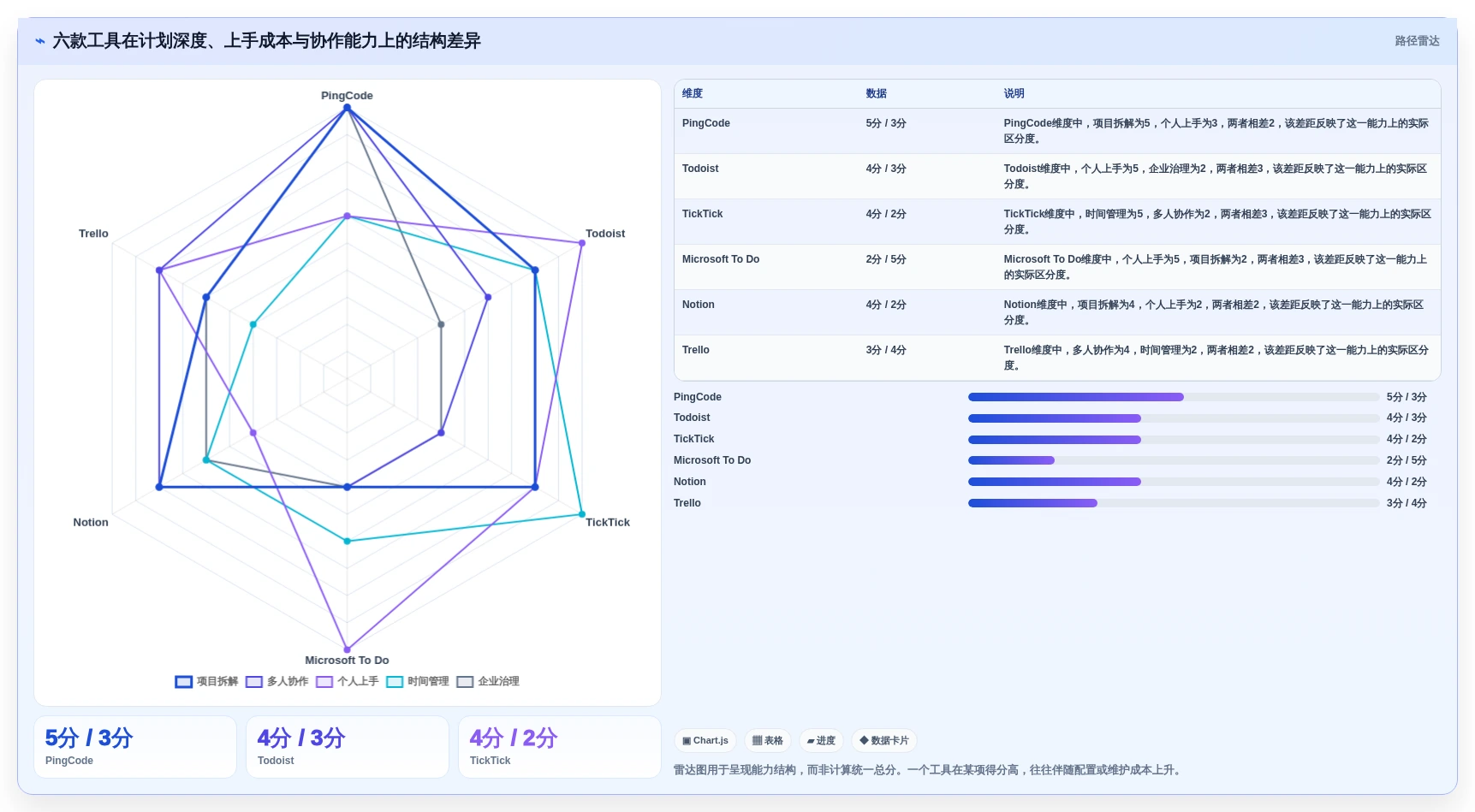This screenshot has width=1475, height=812.
Task: Click the purple data point at Microsoft To Do vertex
Action: [x=347, y=649]
